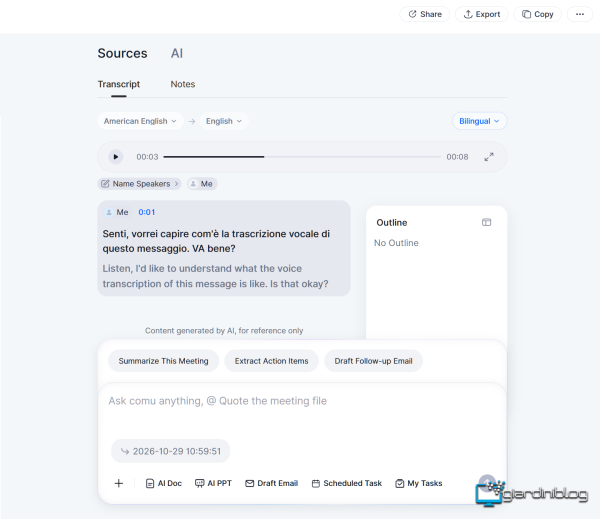The image size is (600, 519).
Task: Click the Share button
Action: (x=425, y=14)
